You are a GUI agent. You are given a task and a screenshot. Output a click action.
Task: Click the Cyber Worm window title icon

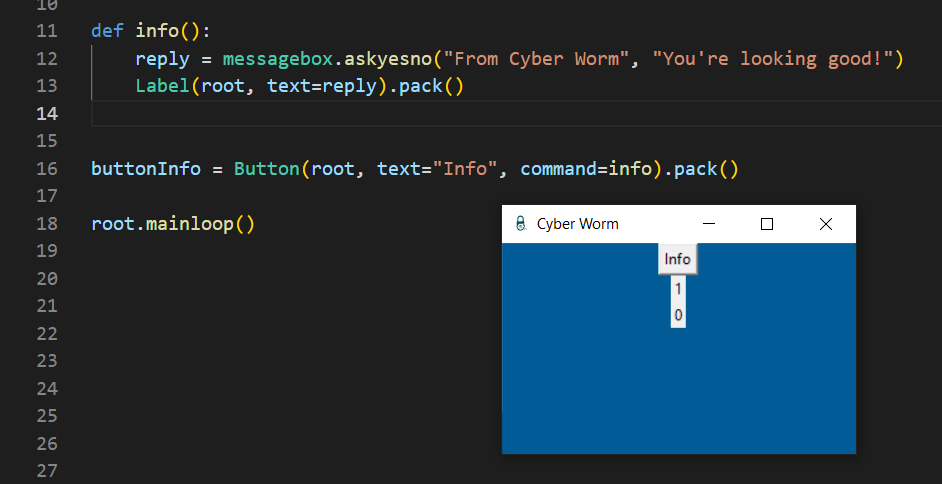coord(519,224)
